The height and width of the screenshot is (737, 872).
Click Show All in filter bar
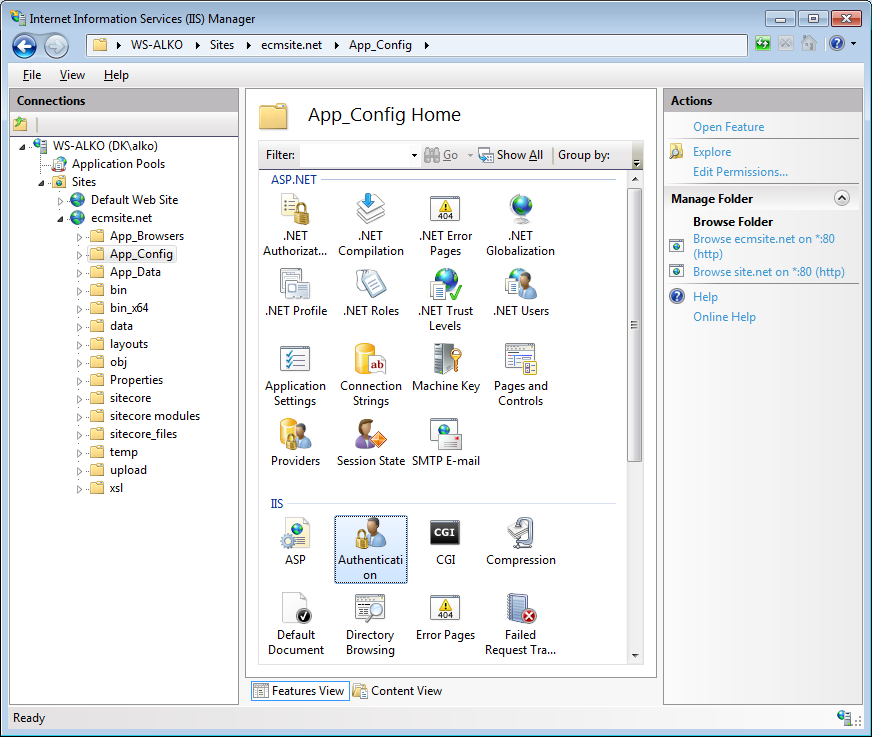point(511,155)
